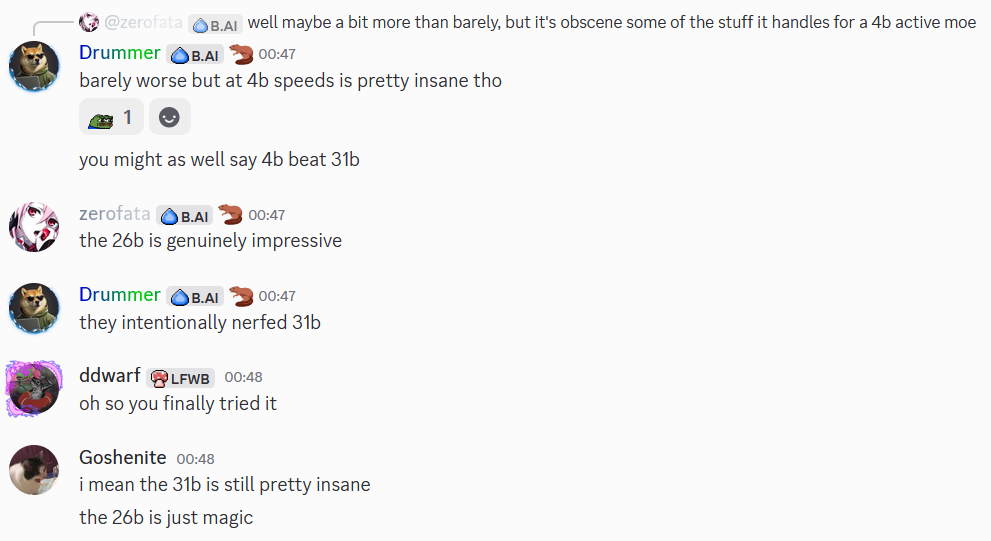Click ddwarf's avatar picture

coord(34,389)
